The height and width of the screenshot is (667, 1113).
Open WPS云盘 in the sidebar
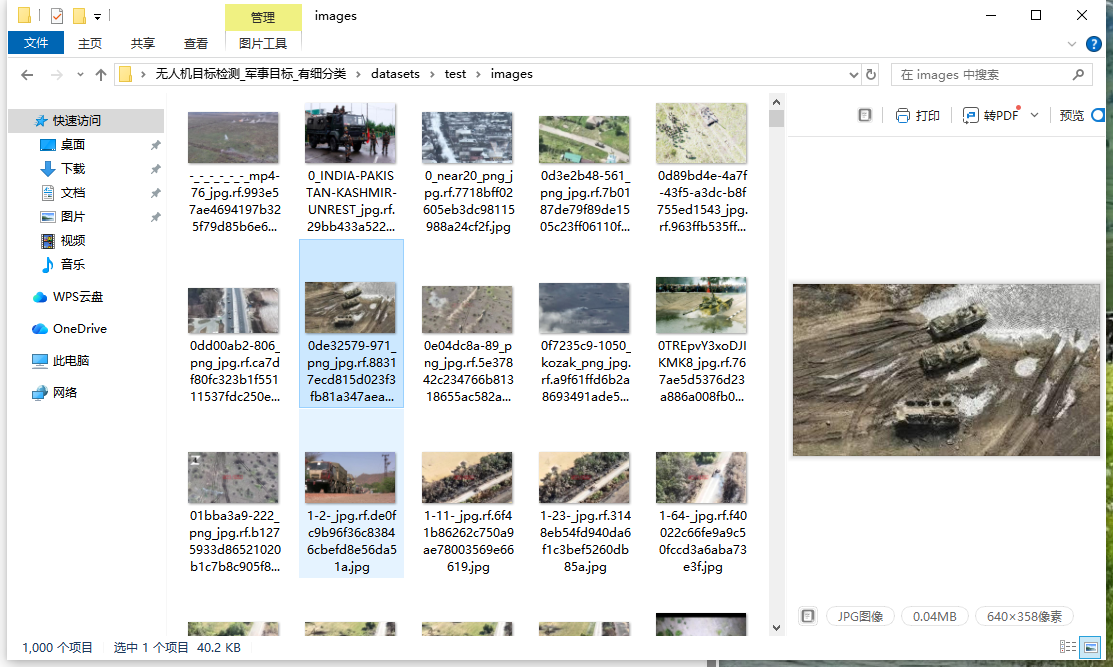click(x=77, y=297)
